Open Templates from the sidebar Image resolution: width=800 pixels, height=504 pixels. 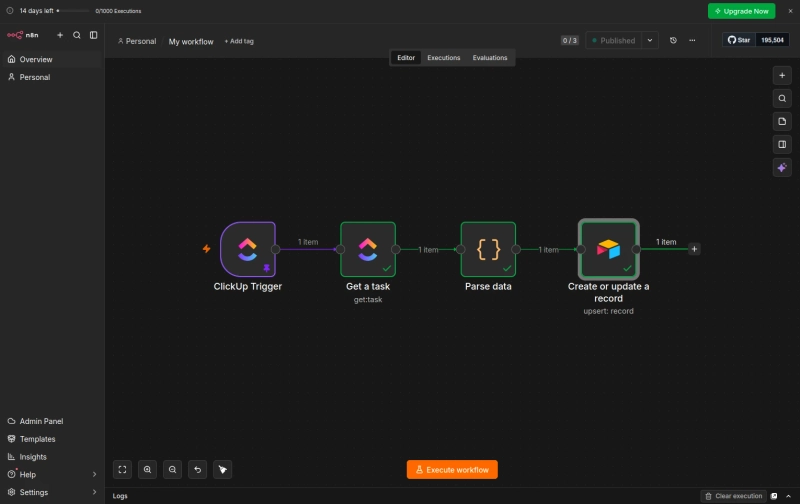(x=52, y=439)
